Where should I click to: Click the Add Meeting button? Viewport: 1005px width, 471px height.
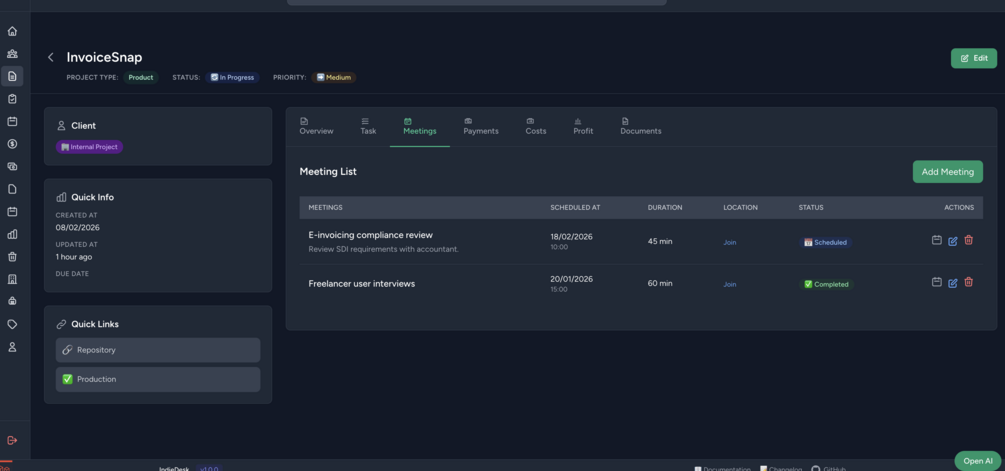[x=947, y=172]
